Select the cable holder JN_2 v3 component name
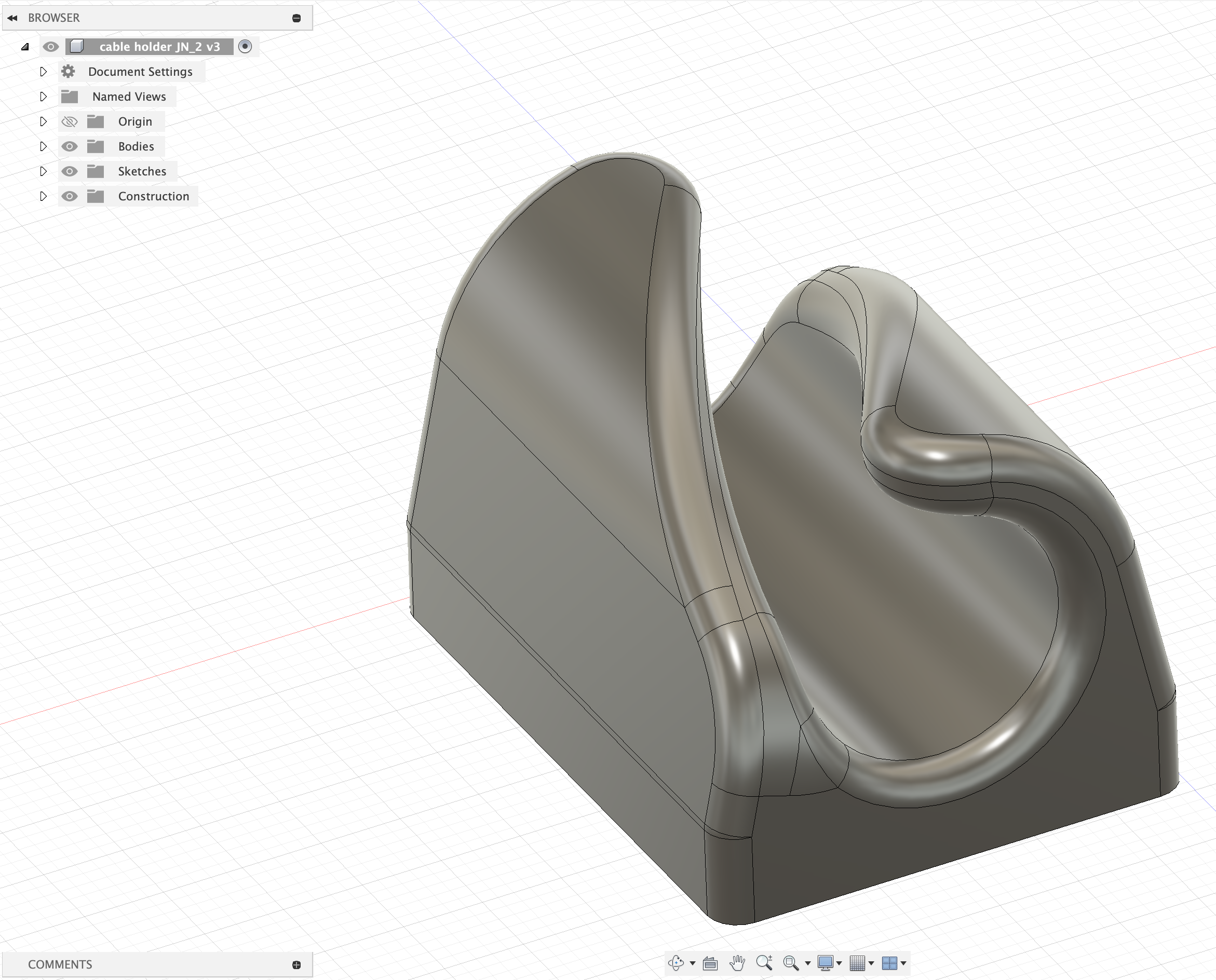The image size is (1216, 980). 160,47
